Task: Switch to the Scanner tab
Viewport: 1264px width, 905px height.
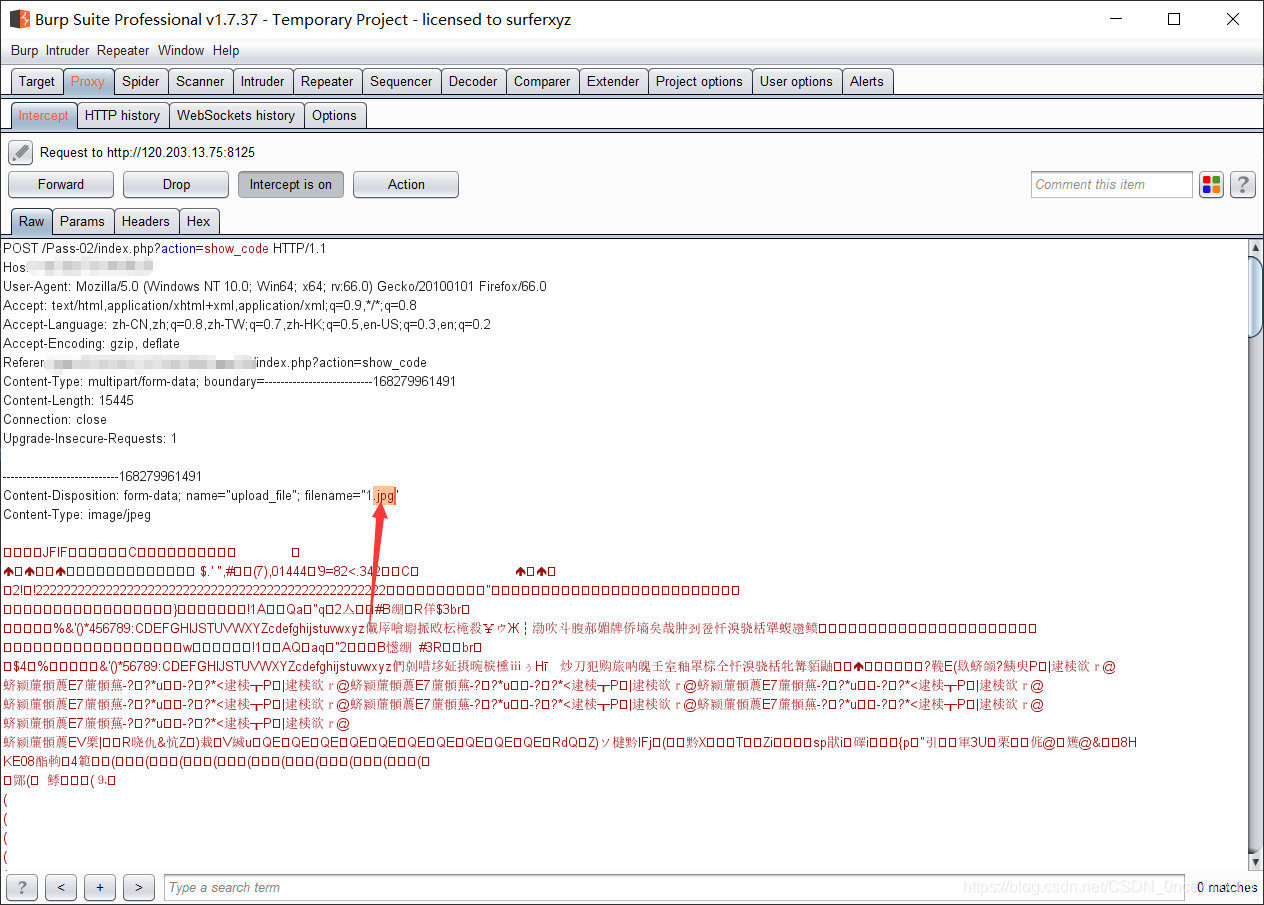Action: [201, 81]
